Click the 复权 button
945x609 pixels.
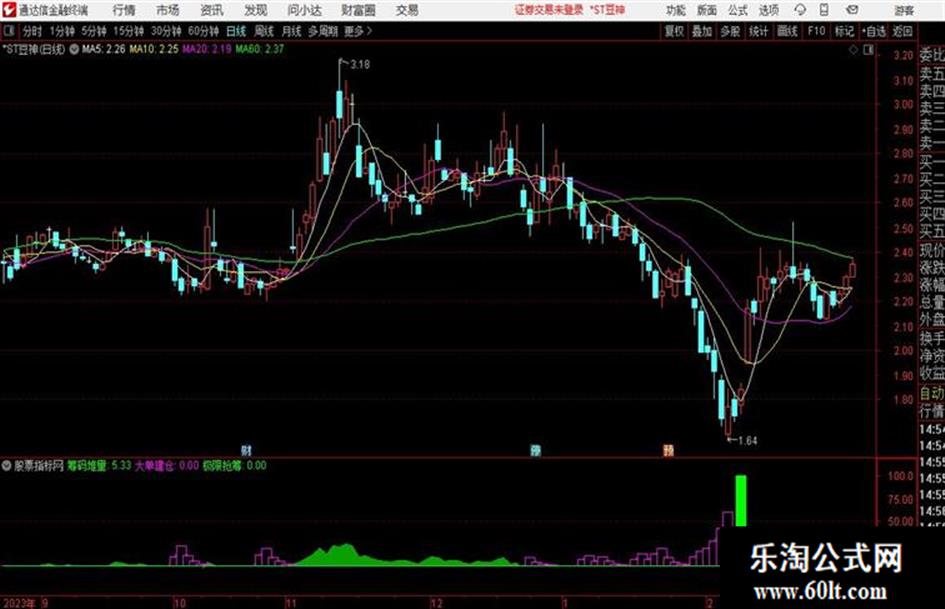[674, 31]
